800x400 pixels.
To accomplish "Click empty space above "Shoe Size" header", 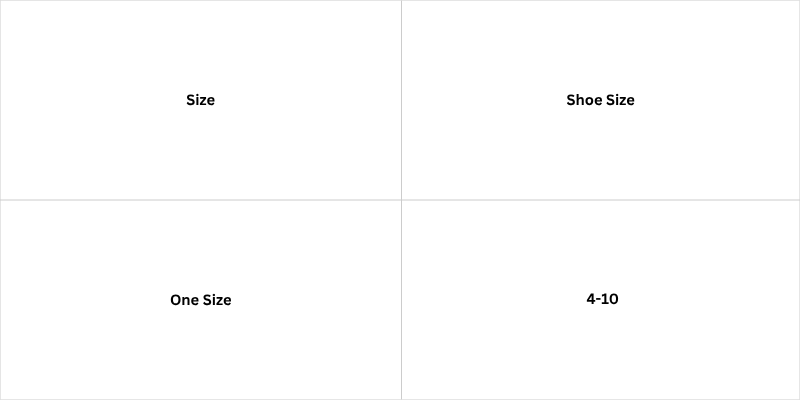I will click(601, 46).
